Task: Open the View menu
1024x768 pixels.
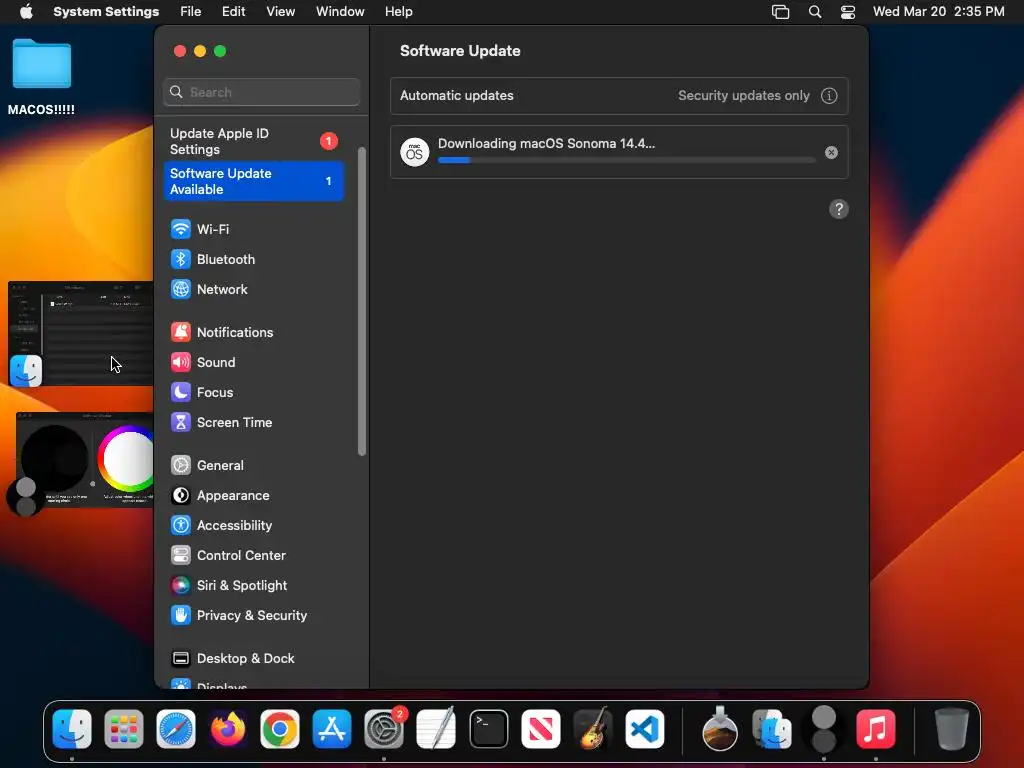Action: coord(281,12)
